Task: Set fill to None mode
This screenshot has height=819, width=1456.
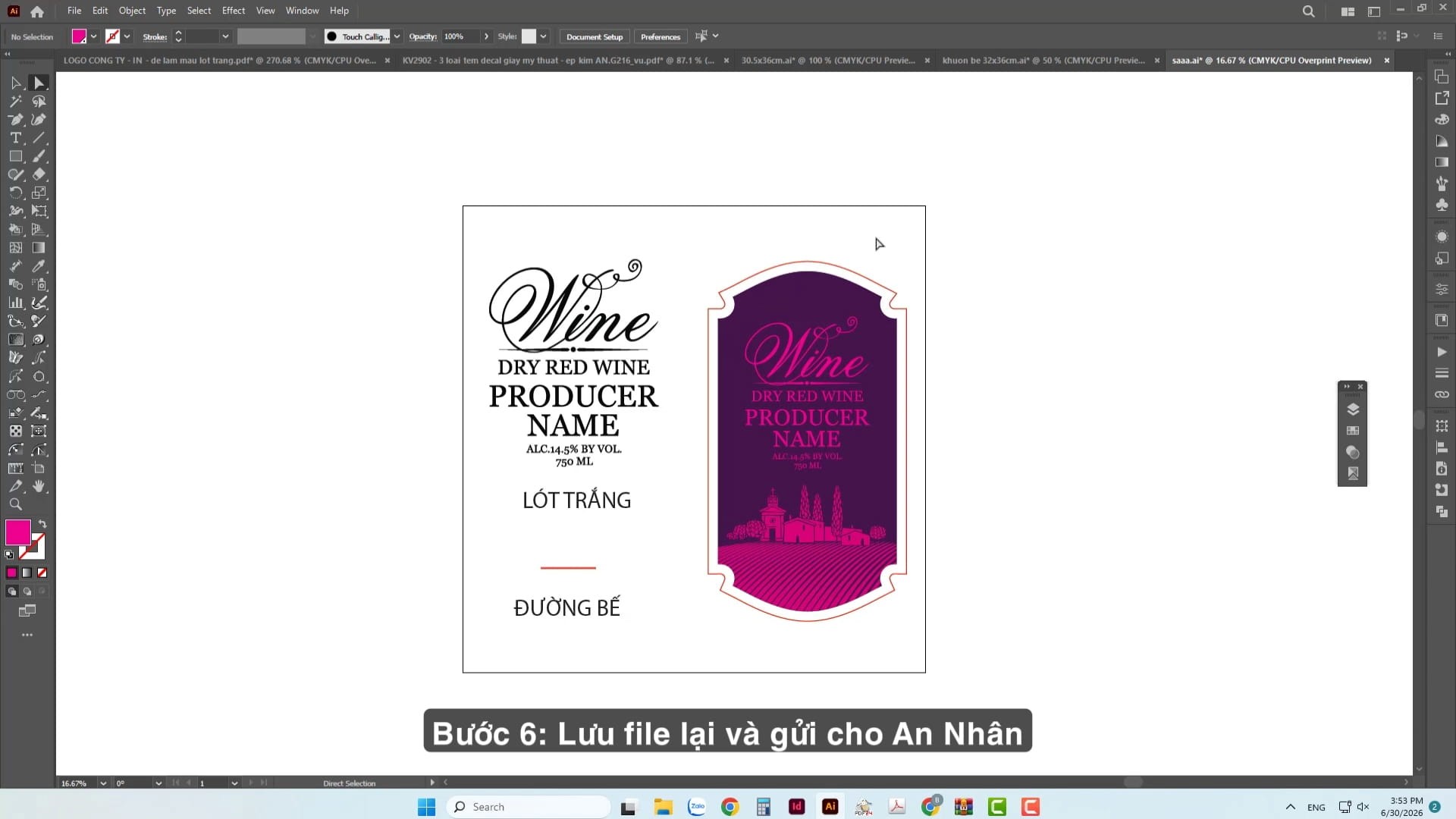Action: coord(42,573)
